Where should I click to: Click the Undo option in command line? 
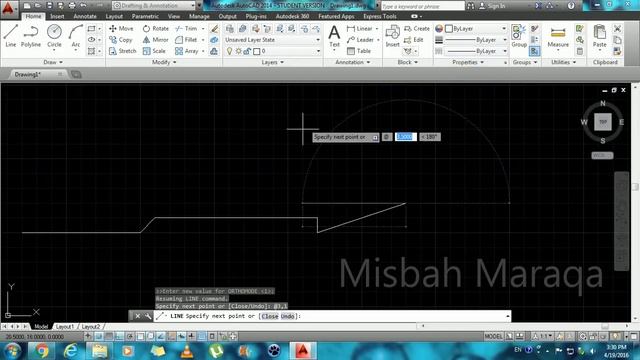288,316
